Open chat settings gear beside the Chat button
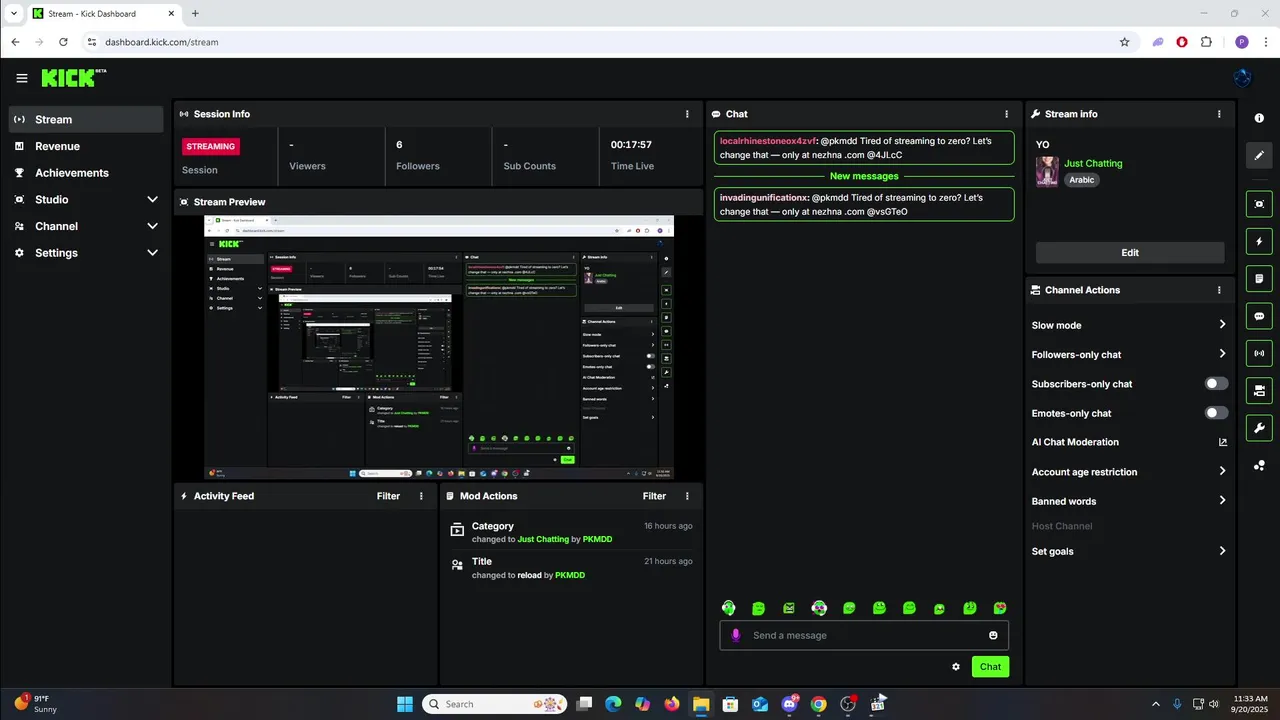This screenshot has width=1280, height=720. point(956,667)
